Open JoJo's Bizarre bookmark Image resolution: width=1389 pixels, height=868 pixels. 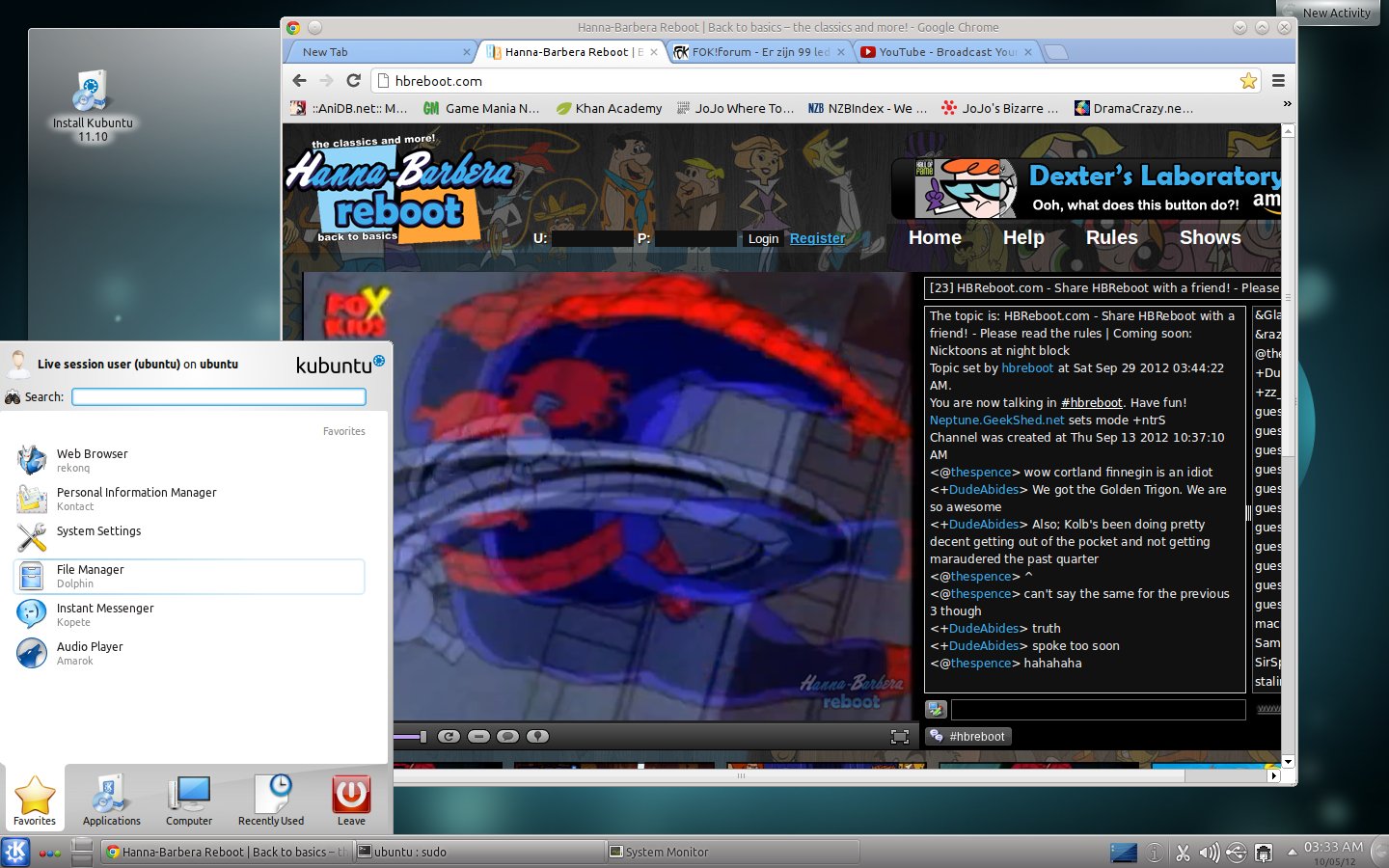[x=1001, y=108]
